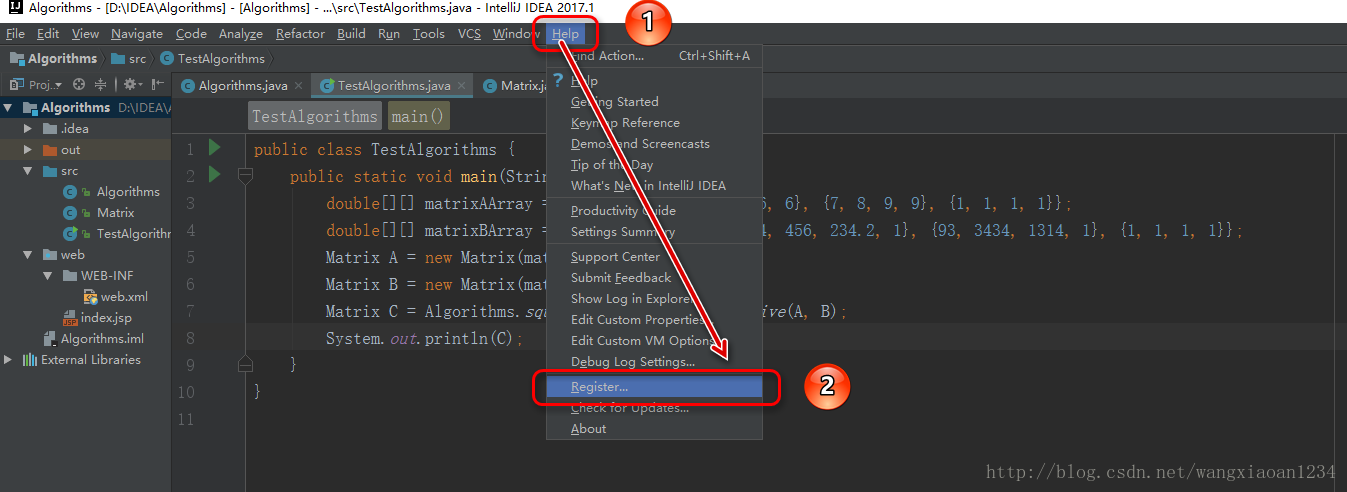This screenshot has width=1347, height=492.
Task: Collapse the src folder
Action: click(x=29, y=171)
